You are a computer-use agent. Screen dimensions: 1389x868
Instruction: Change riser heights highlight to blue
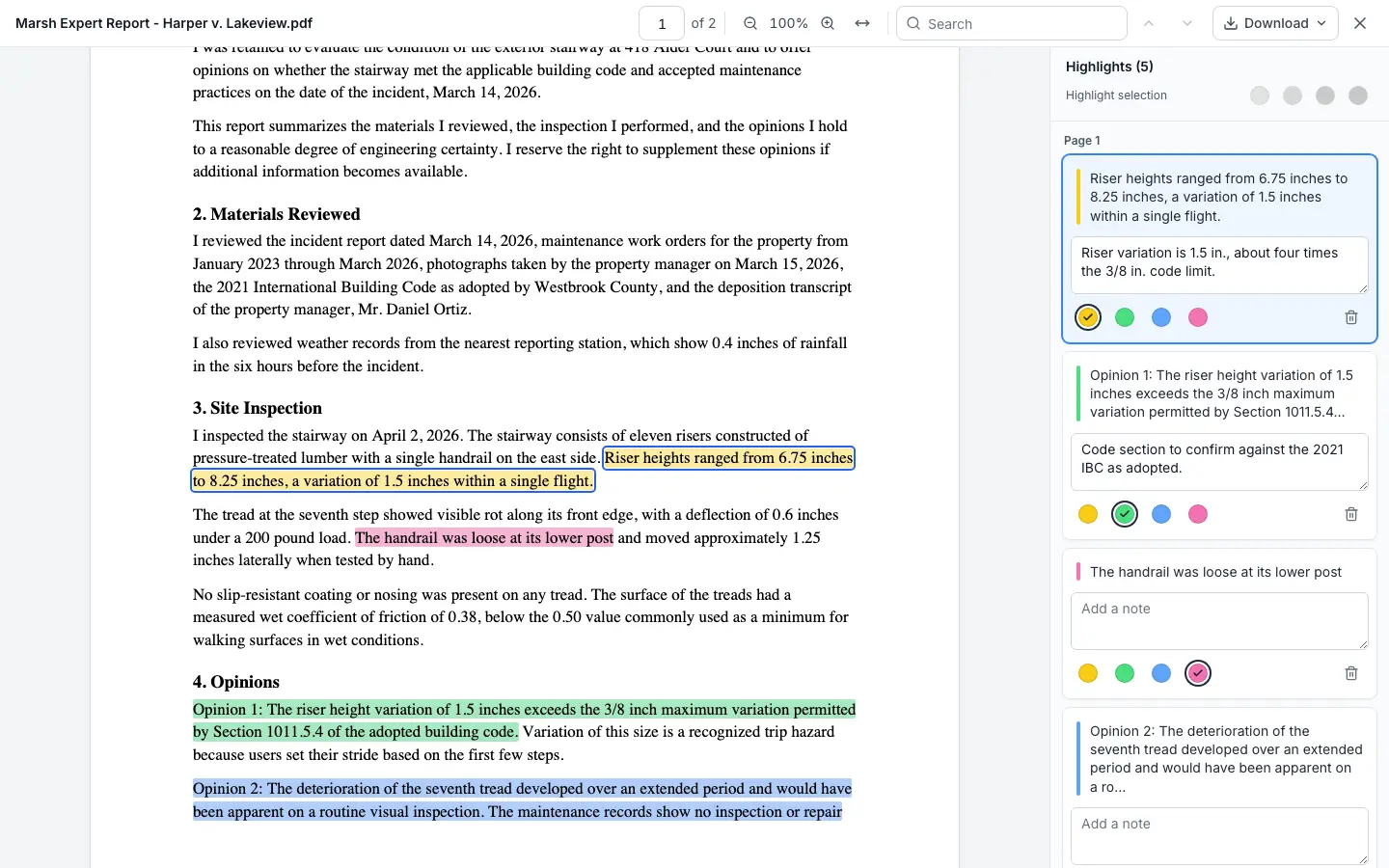tap(1161, 317)
